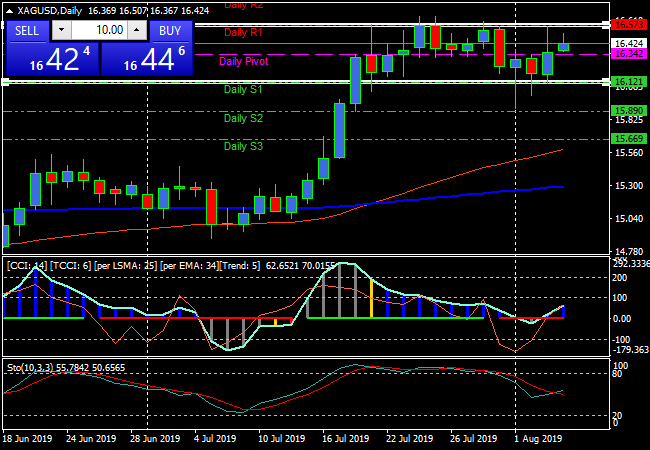Click the green 15.669 price tag
The image size is (650, 450).
(628, 138)
